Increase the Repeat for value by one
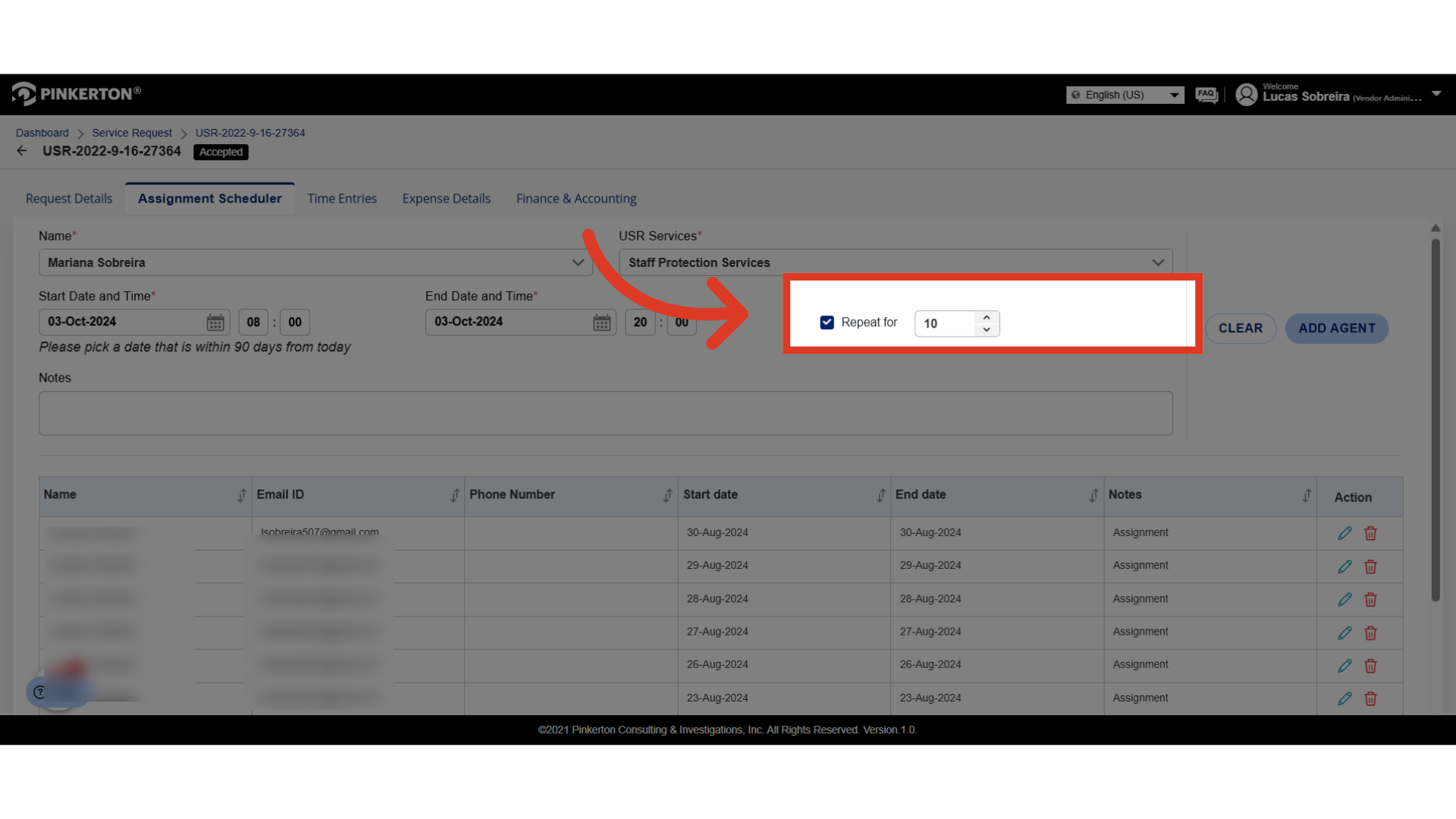The image size is (1456, 819). [987, 318]
